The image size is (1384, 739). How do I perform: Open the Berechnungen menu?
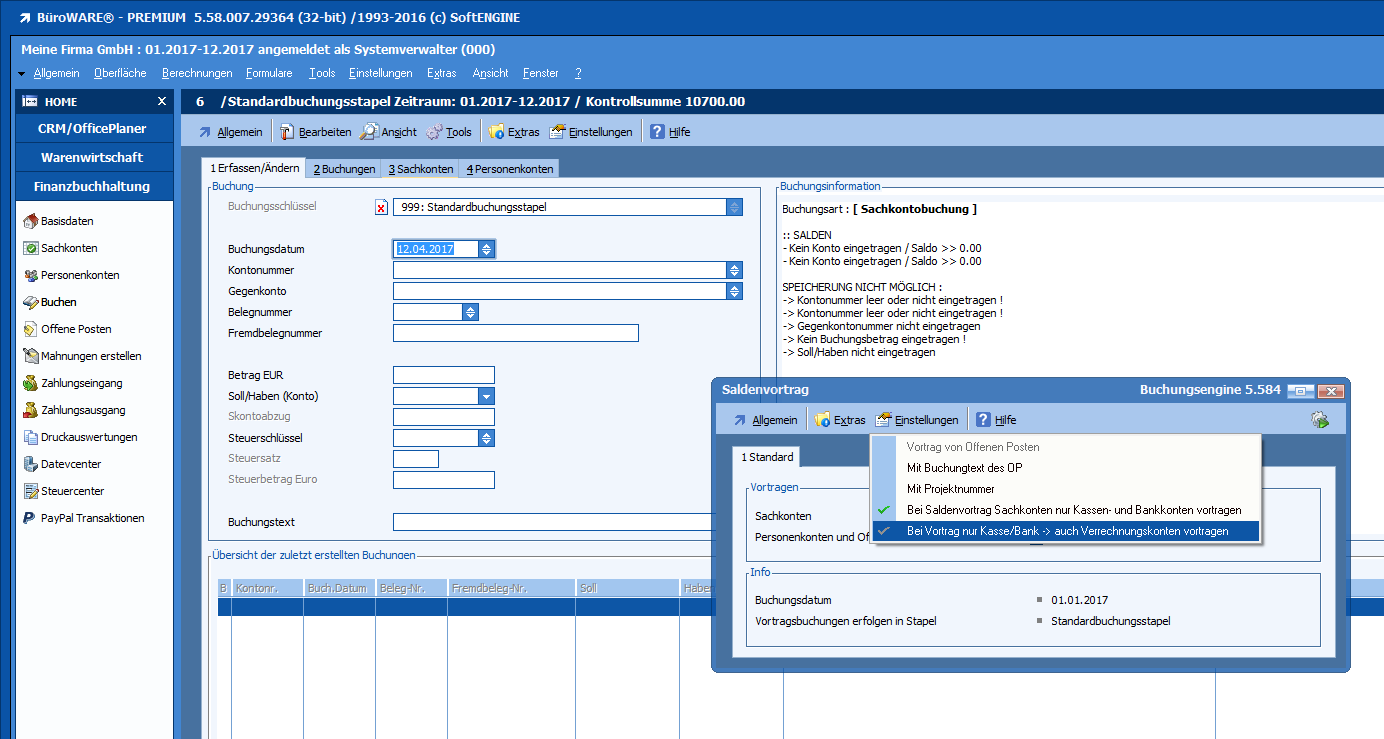click(197, 73)
